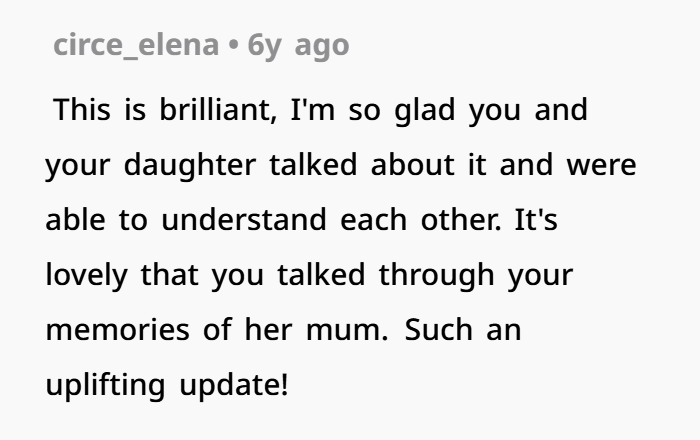The image size is (700, 440).
Task: Click the word glad in first line
Action: pyautogui.click(x=425, y=111)
